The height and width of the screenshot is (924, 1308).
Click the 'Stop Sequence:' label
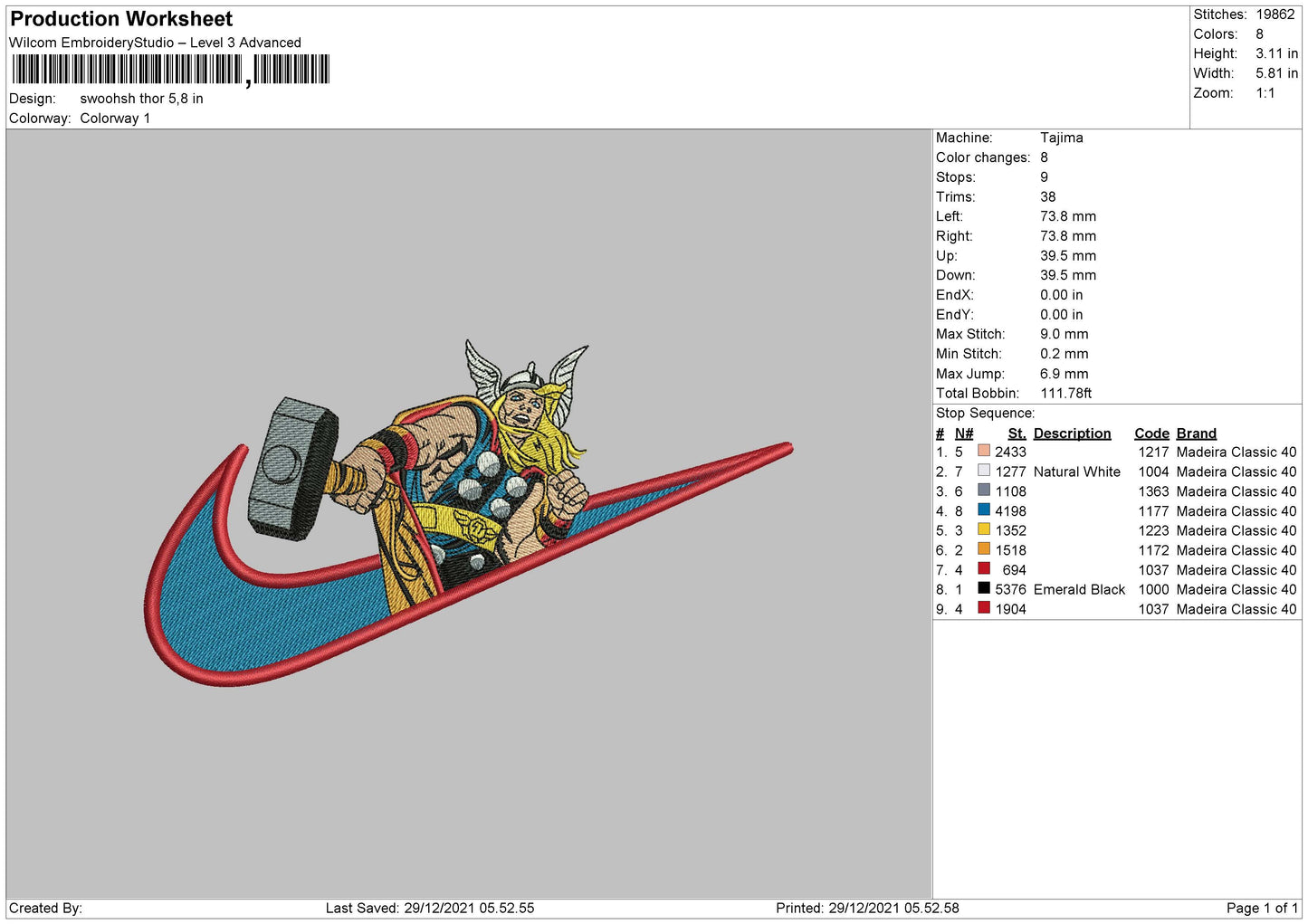tap(985, 414)
